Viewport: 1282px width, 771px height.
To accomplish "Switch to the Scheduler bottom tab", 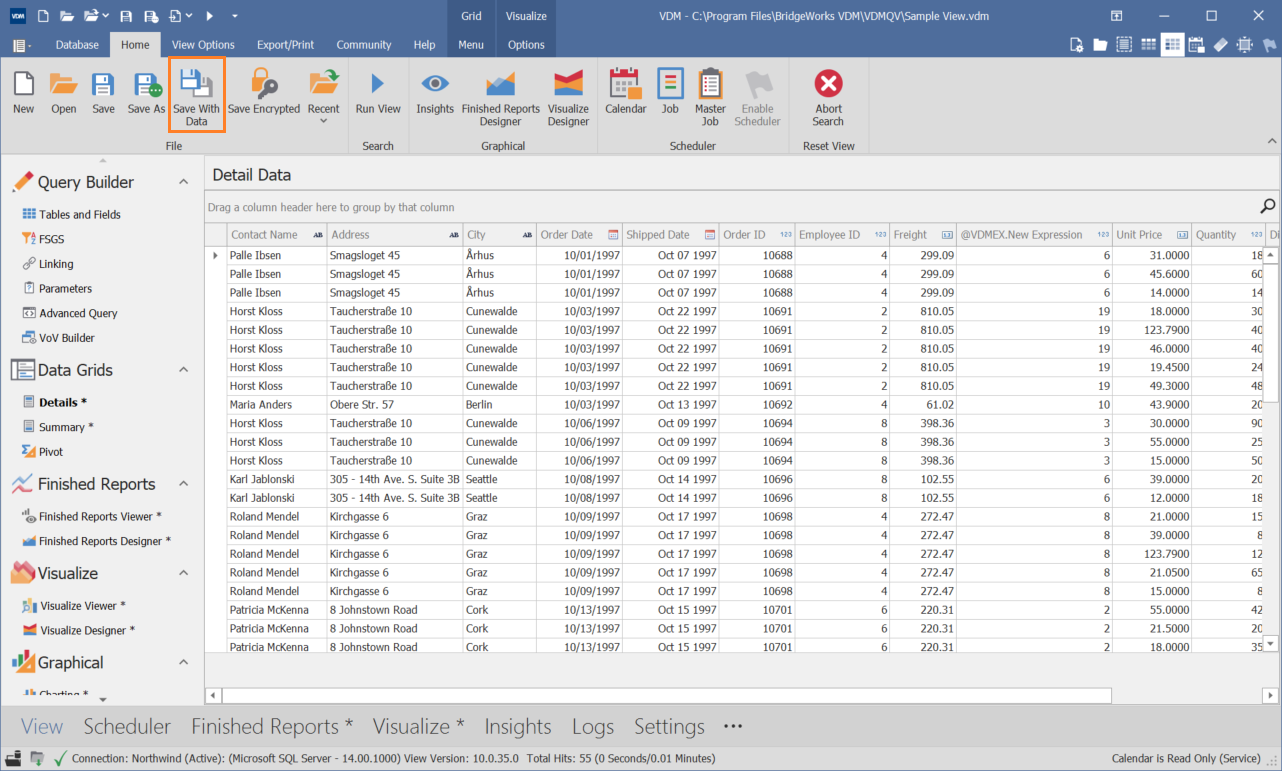I will 127,727.
